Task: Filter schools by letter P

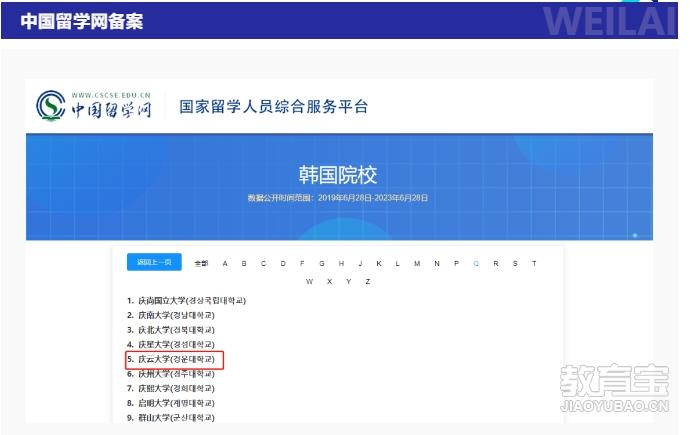Action: [456, 263]
